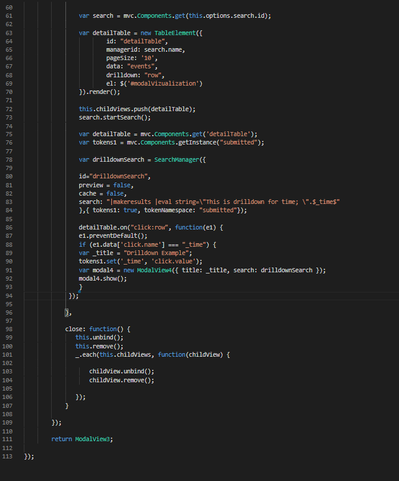Click 'SearchManager' on line 78
Image resolution: width=399 pixels, height=481 pixels.
pyautogui.click(x=177, y=160)
